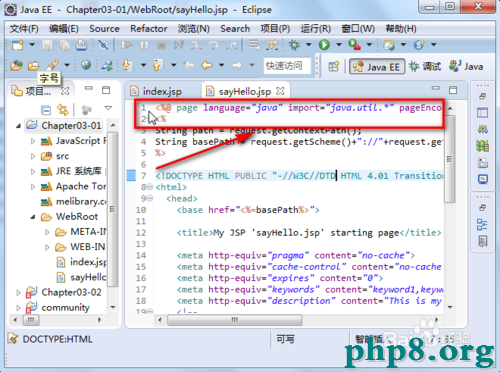This screenshot has width=500, height=372.
Task: Click the Next Annotation icon
Action: [x=128, y=65]
